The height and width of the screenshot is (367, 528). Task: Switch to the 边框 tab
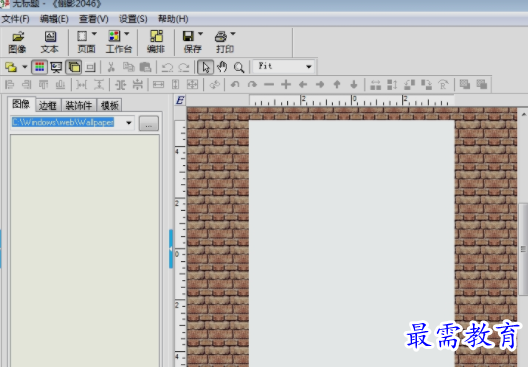(x=47, y=105)
